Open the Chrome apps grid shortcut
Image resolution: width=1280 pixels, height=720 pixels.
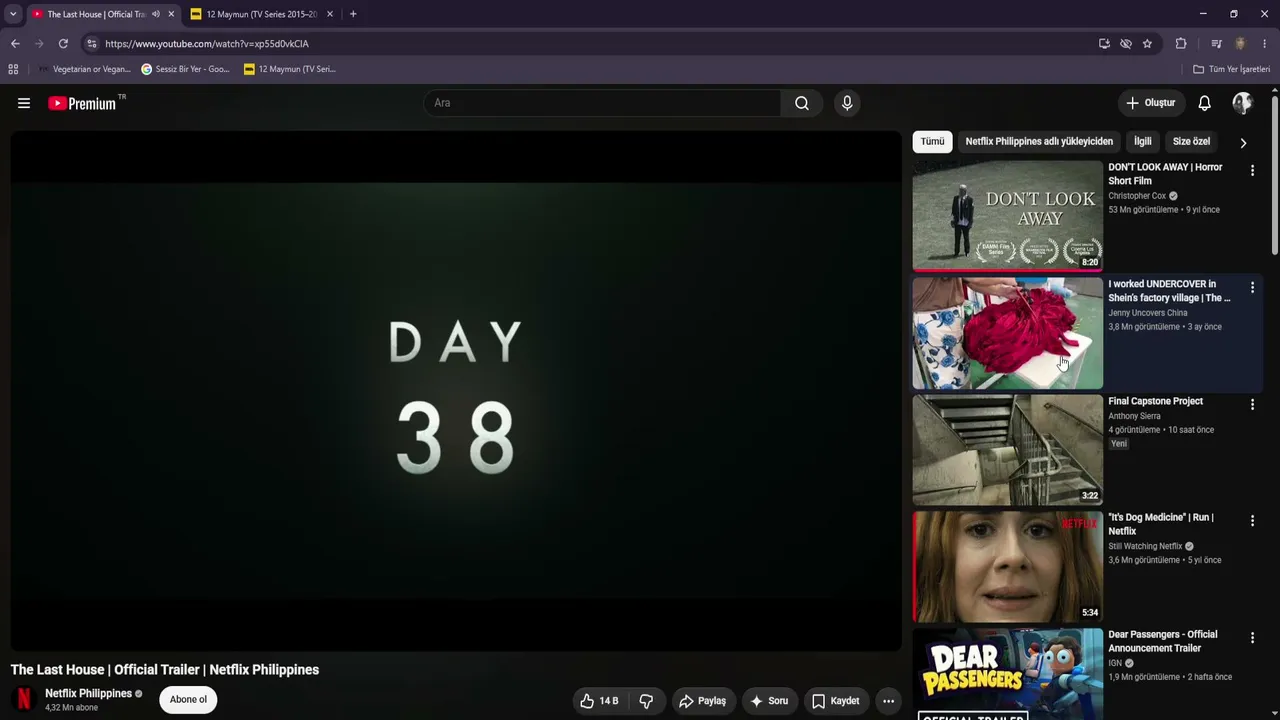pos(13,69)
